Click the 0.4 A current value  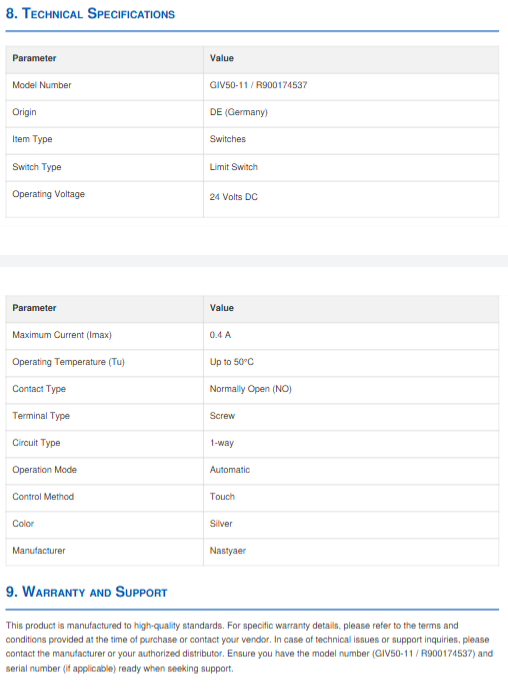[220, 335]
